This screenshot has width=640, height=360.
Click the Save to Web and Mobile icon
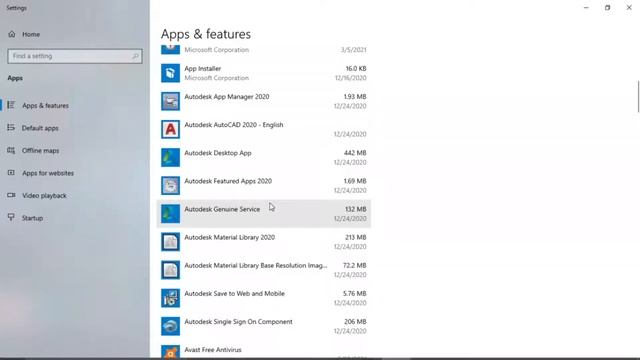[170, 298]
